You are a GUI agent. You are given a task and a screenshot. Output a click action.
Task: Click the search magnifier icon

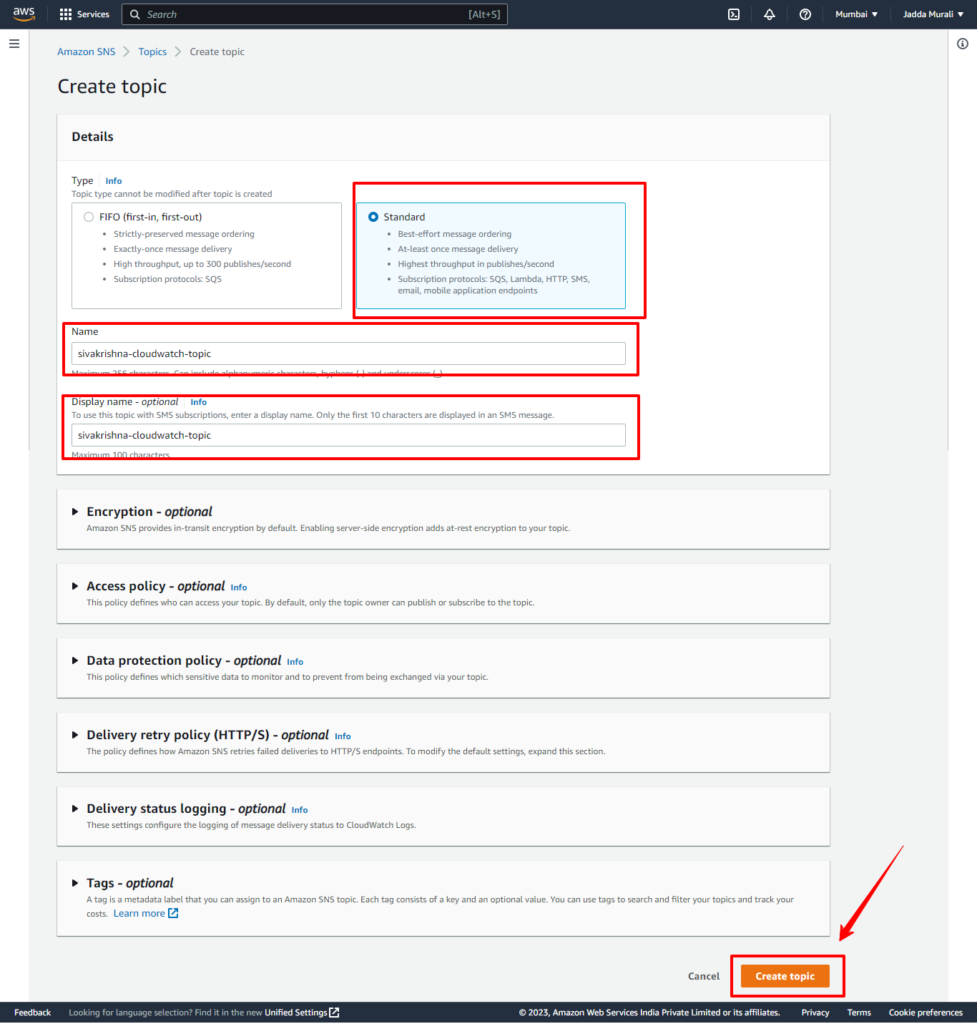tap(135, 14)
